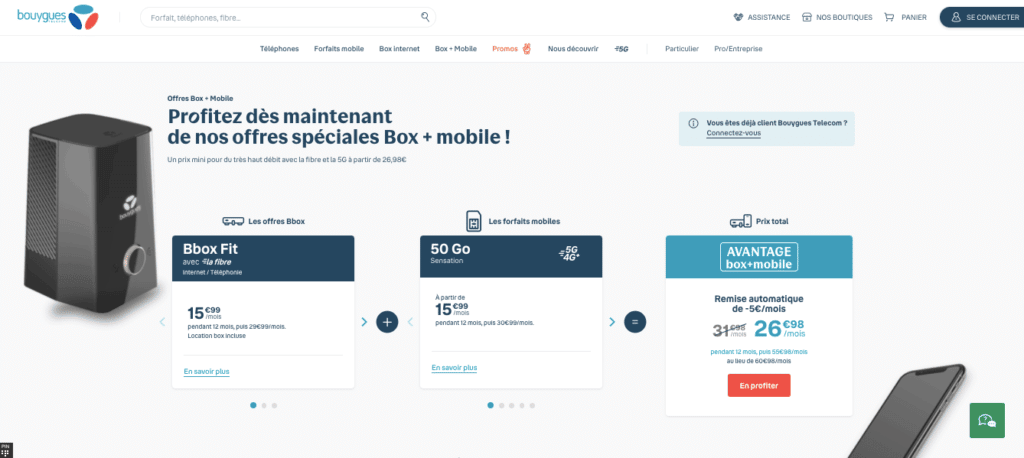Show next mobile forfait with right arrow
Image resolution: width=1024 pixels, height=458 pixels.
pyautogui.click(x=612, y=321)
